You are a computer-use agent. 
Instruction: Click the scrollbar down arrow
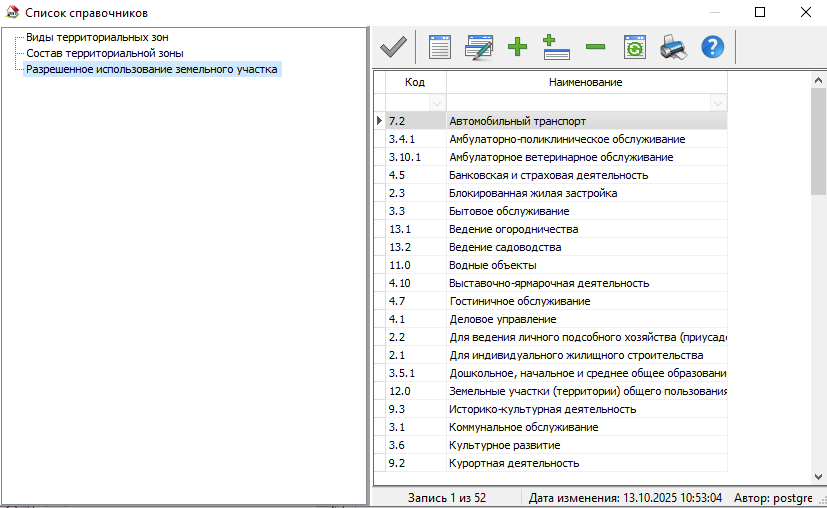click(818, 477)
